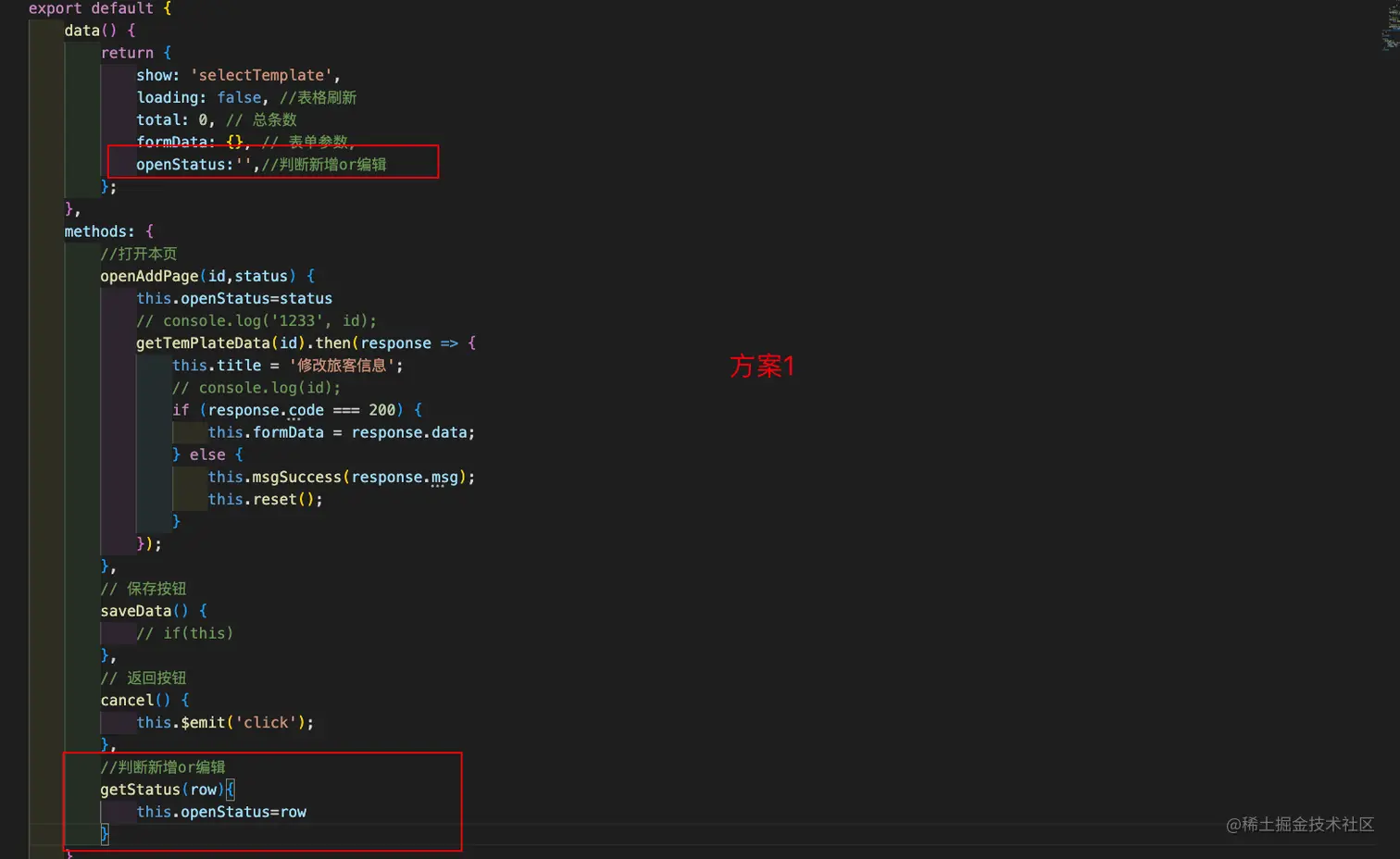Click the '//判断新增or编辑' comment above getStatus
The width and height of the screenshot is (1400, 859).
tap(163, 767)
